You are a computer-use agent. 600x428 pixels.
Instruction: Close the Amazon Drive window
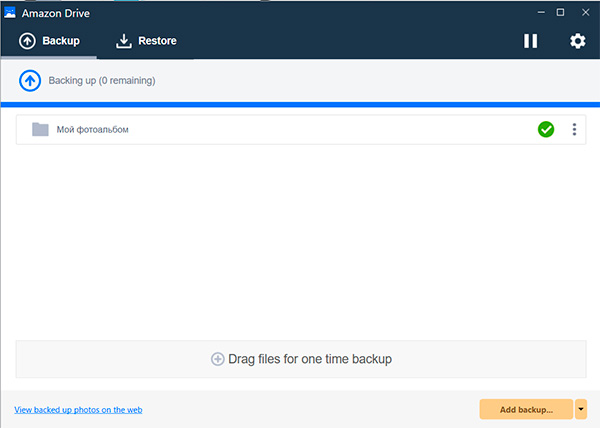(x=586, y=12)
